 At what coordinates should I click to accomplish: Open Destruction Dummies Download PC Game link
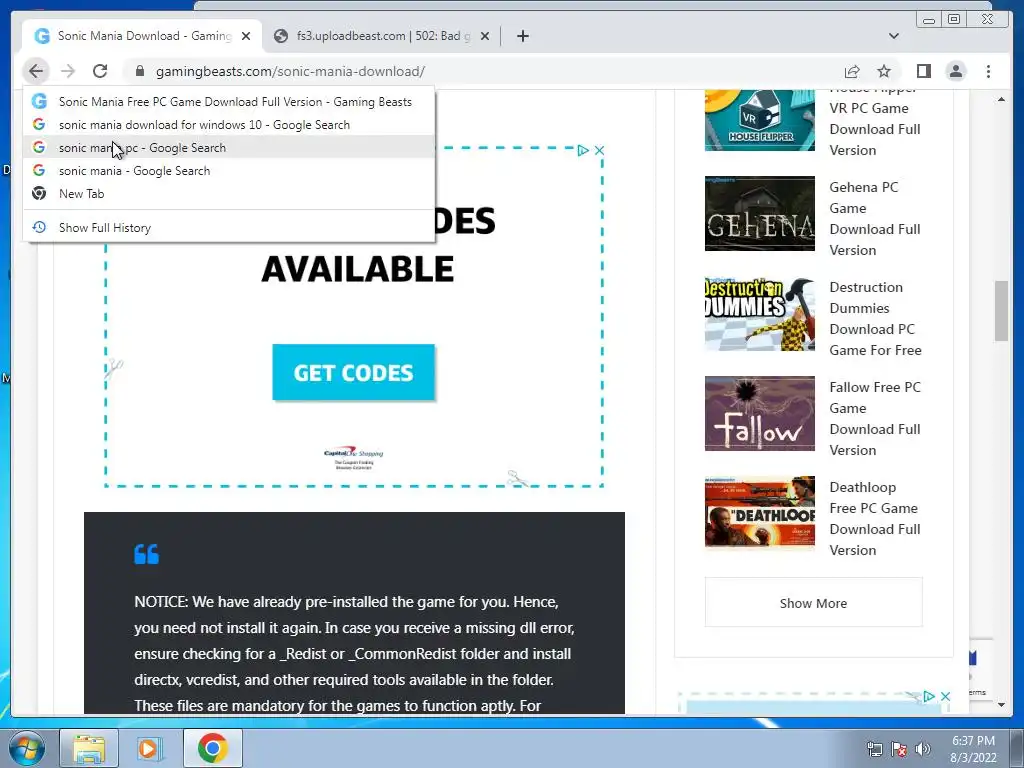coord(875,319)
